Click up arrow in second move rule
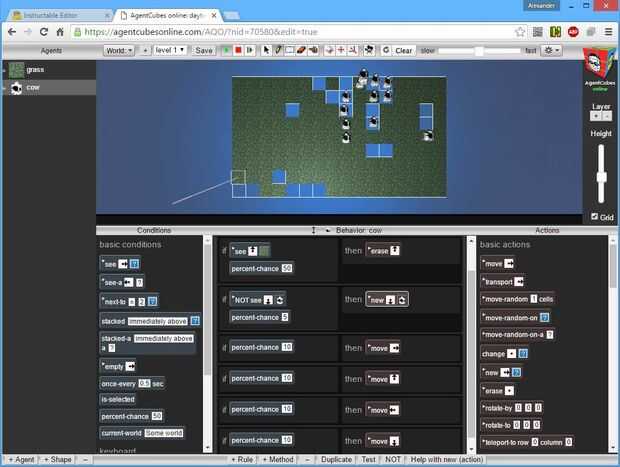This screenshot has height=467, width=620. tap(394, 379)
